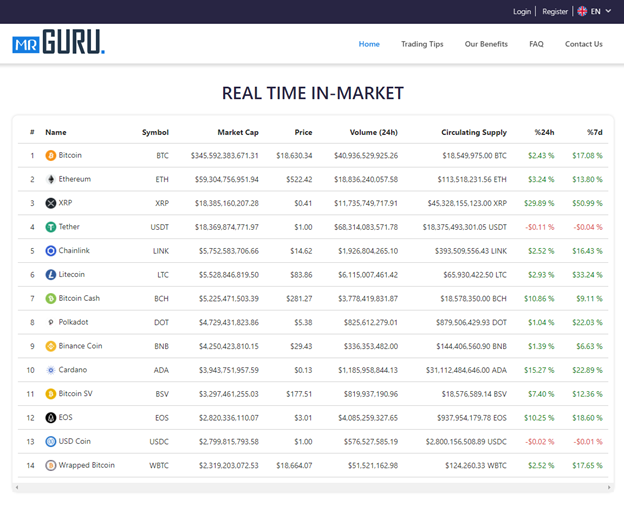Click Cardano supply $31,112,484,646.00 ADA

click(x=466, y=370)
